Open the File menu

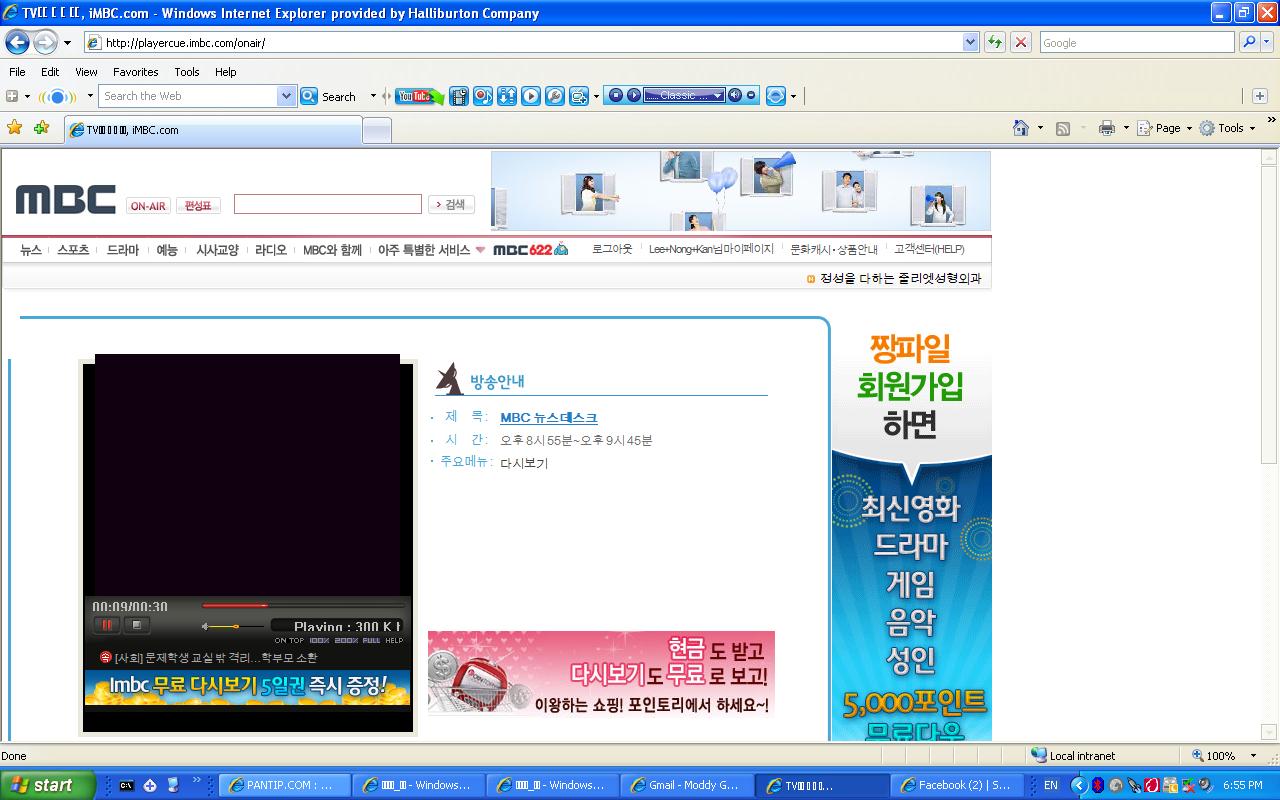(17, 72)
